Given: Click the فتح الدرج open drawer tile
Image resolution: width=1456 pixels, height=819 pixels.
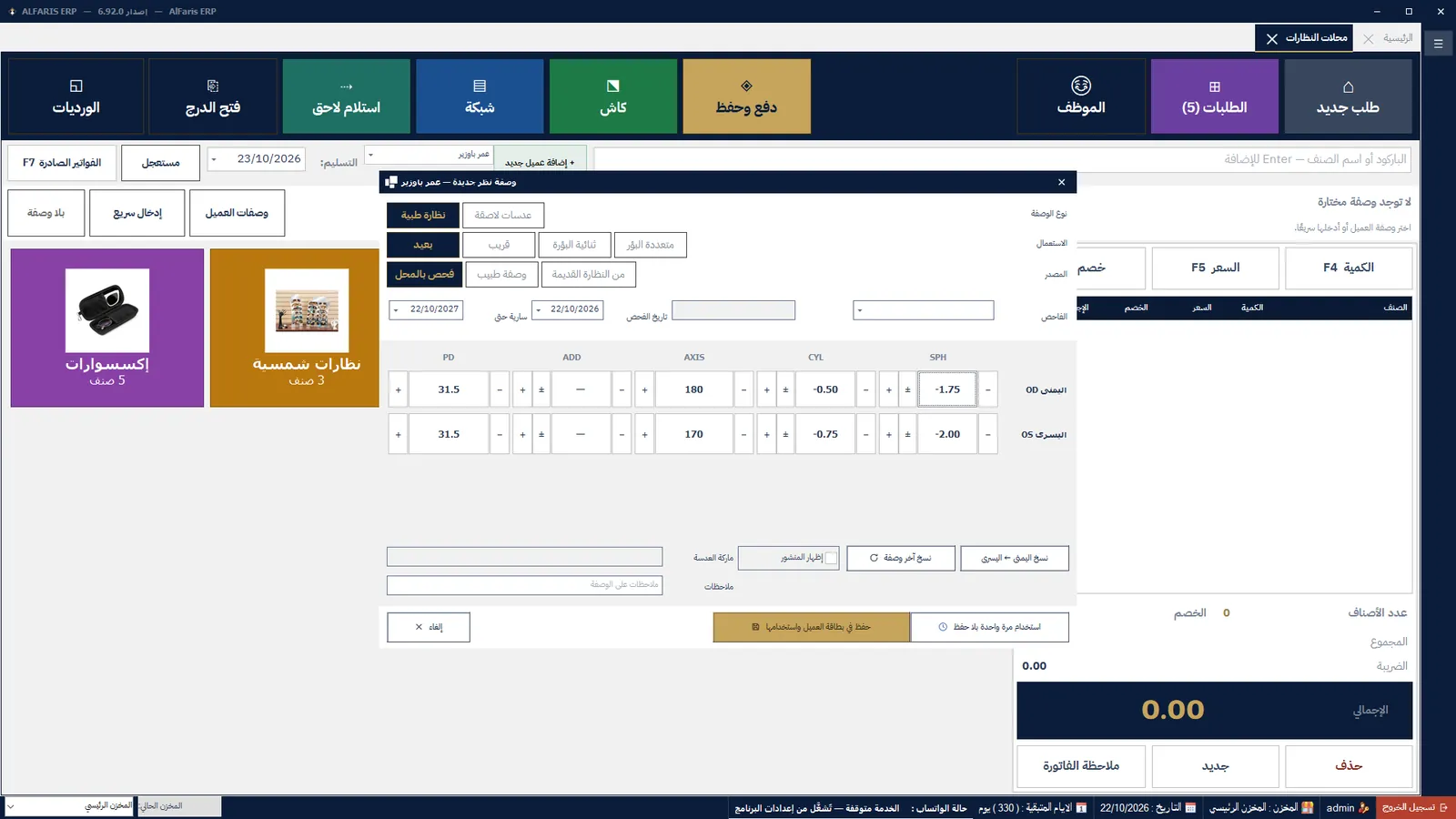Looking at the screenshot, I should 213,97.
